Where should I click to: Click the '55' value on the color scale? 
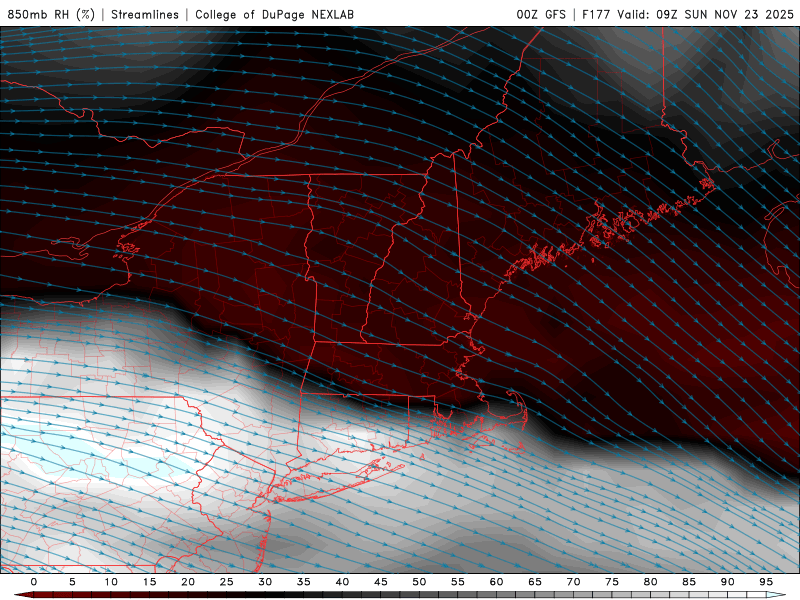(458, 582)
